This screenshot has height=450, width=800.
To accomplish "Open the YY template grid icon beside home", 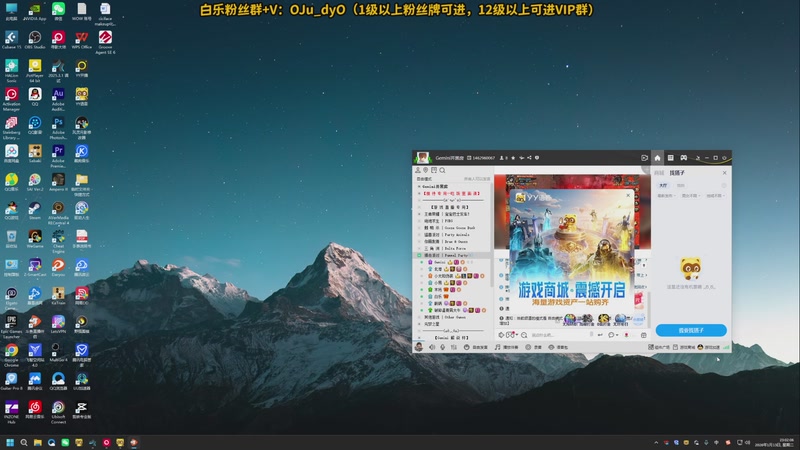I will point(670,158).
